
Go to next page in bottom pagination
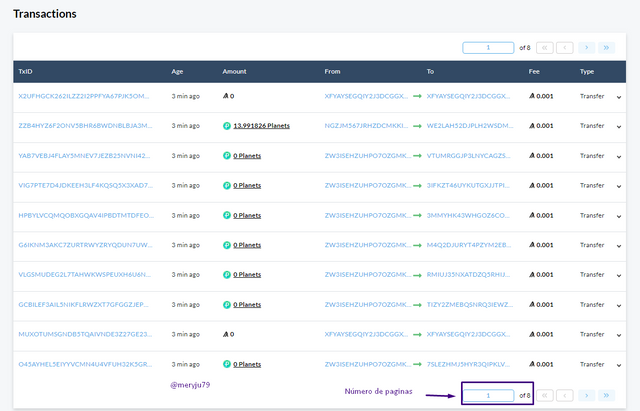click(x=587, y=396)
